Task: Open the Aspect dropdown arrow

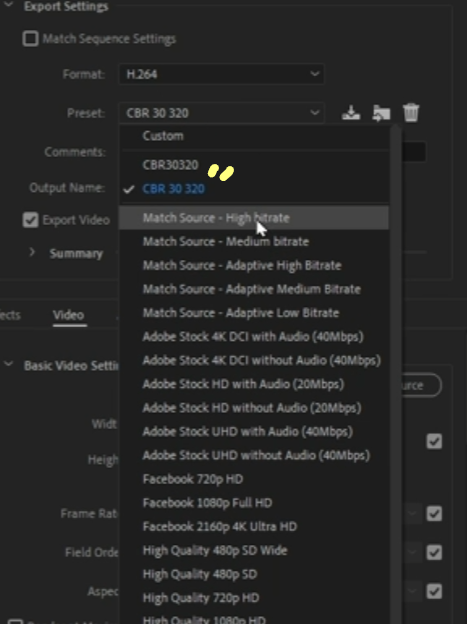Action: tap(412, 591)
